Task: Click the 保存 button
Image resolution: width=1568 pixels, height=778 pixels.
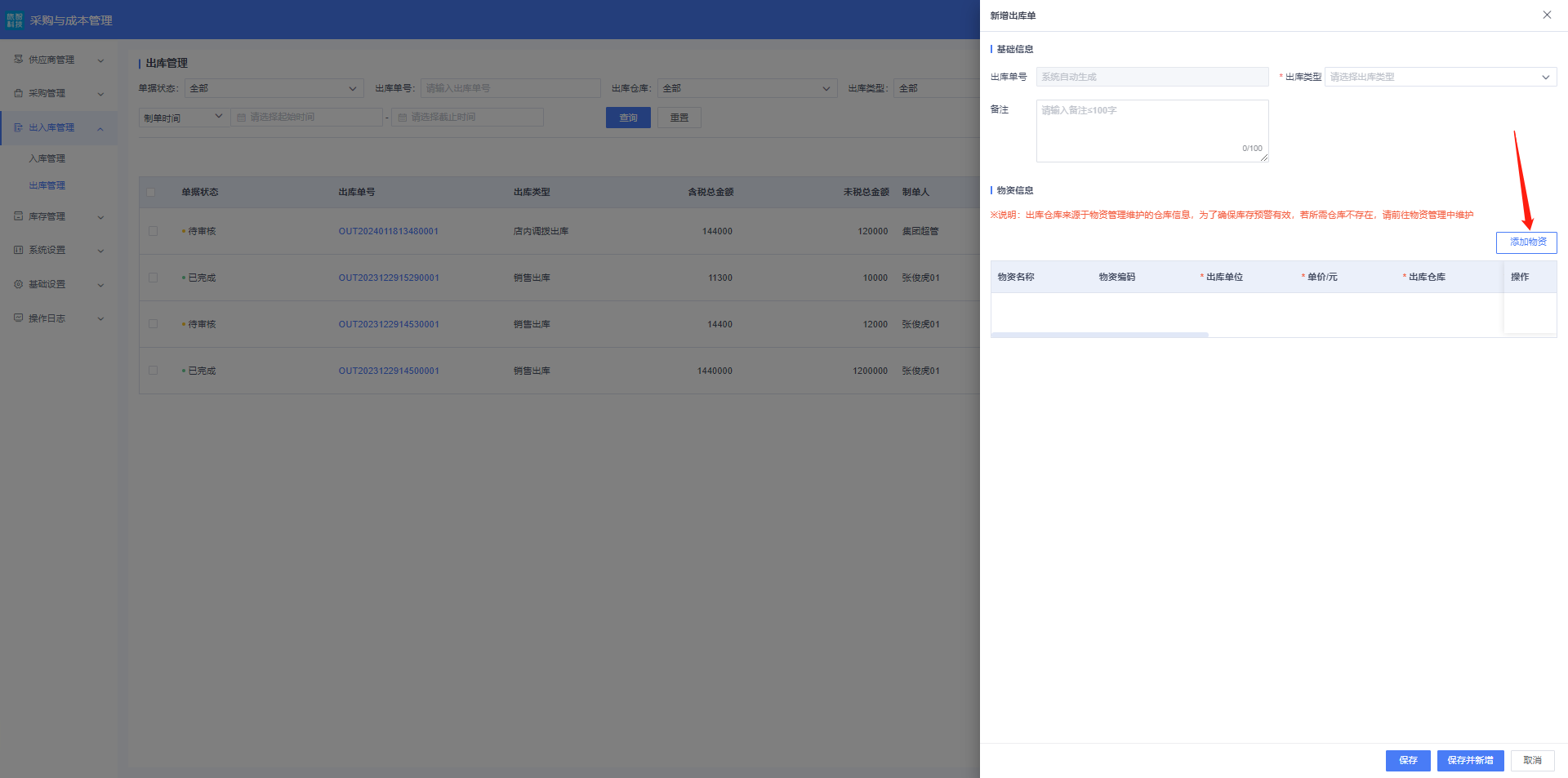Action: [1408, 760]
